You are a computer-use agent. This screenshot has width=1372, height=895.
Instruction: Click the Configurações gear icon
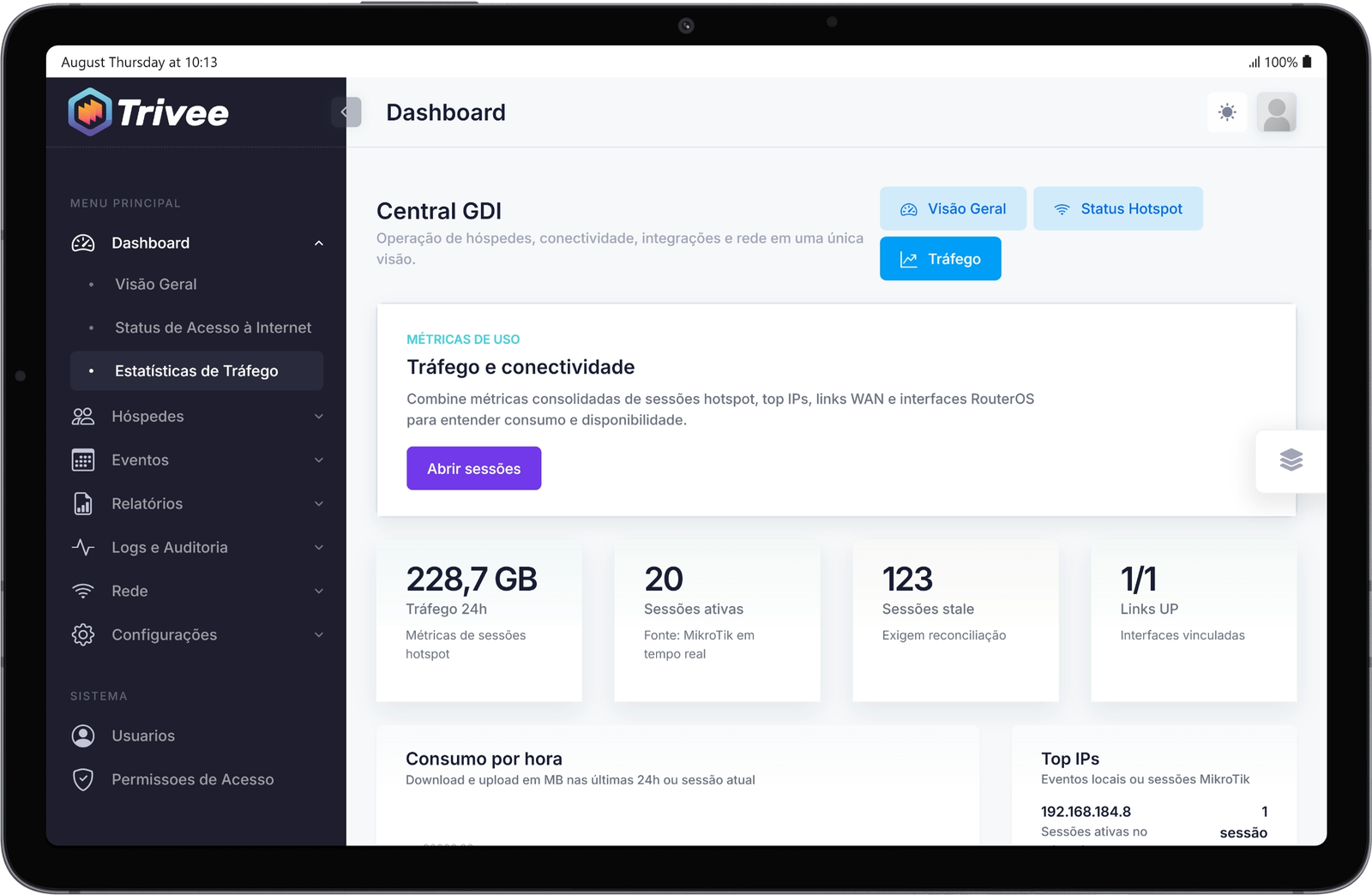[x=83, y=634]
